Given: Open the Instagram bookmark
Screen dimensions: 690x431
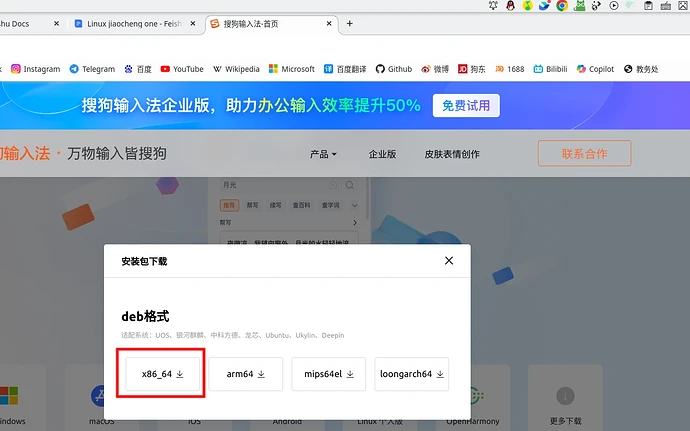Looking at the screenshot, I should pos(35,69).
